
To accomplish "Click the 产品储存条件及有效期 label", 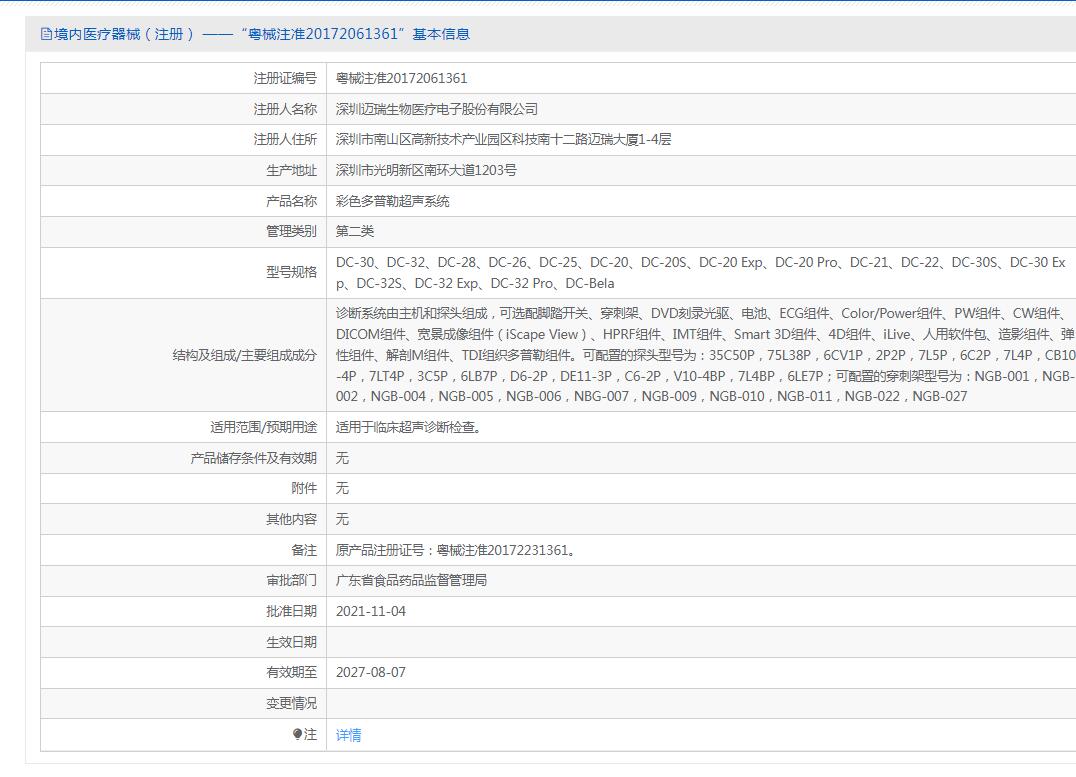I will [254, 458].
